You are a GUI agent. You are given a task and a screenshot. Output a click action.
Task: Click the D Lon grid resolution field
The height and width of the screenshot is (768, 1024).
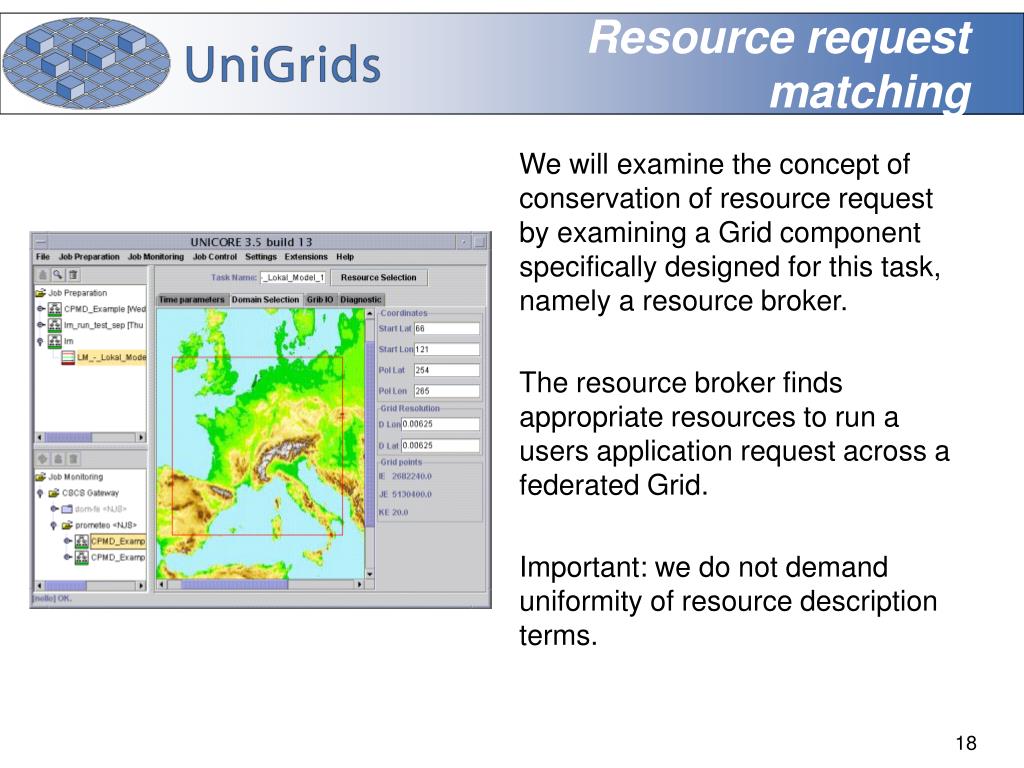pyautogui.click(x=441, y=424)
